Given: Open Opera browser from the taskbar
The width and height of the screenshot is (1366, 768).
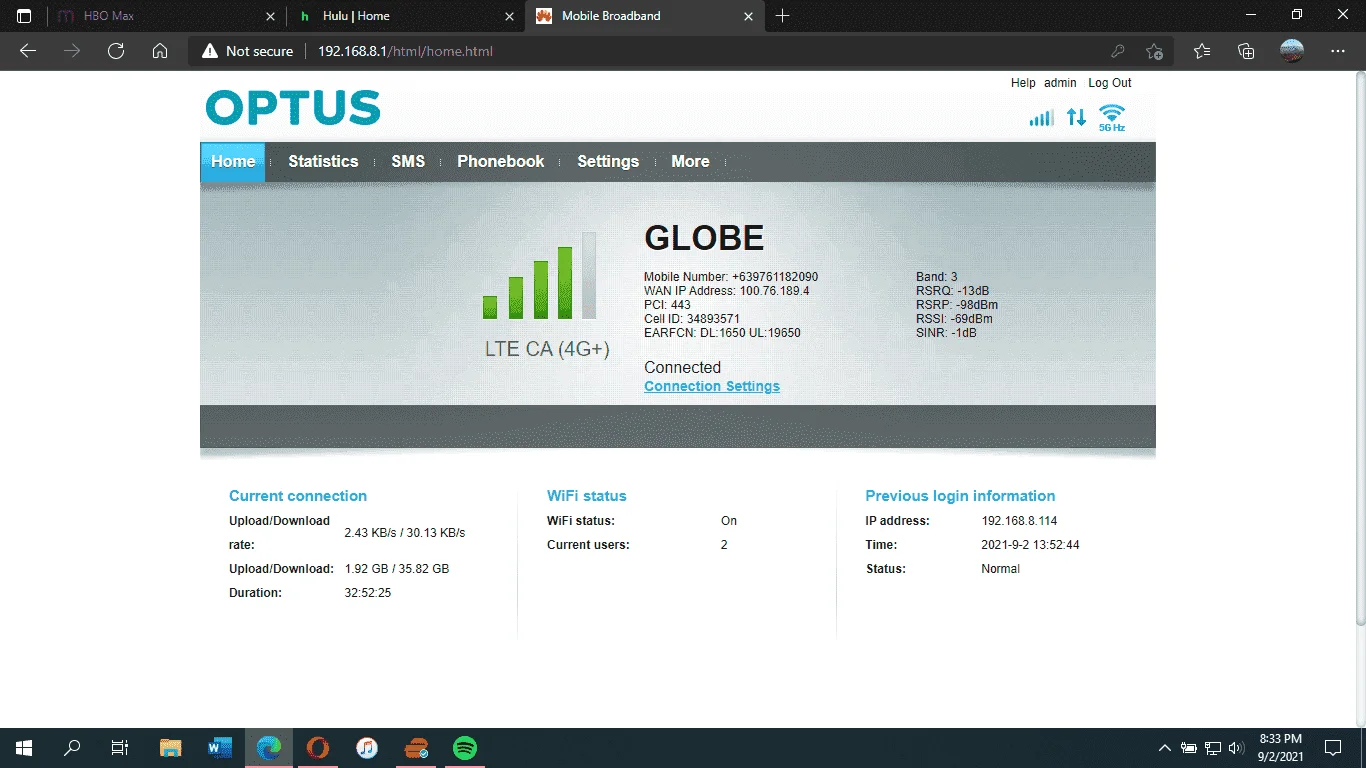Looking at the screenshot, I should 318,748.
